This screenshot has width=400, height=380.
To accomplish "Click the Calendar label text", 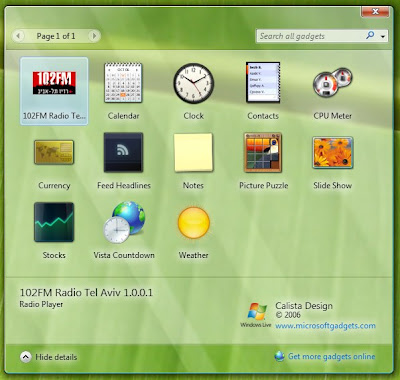I will pos(123,116).
